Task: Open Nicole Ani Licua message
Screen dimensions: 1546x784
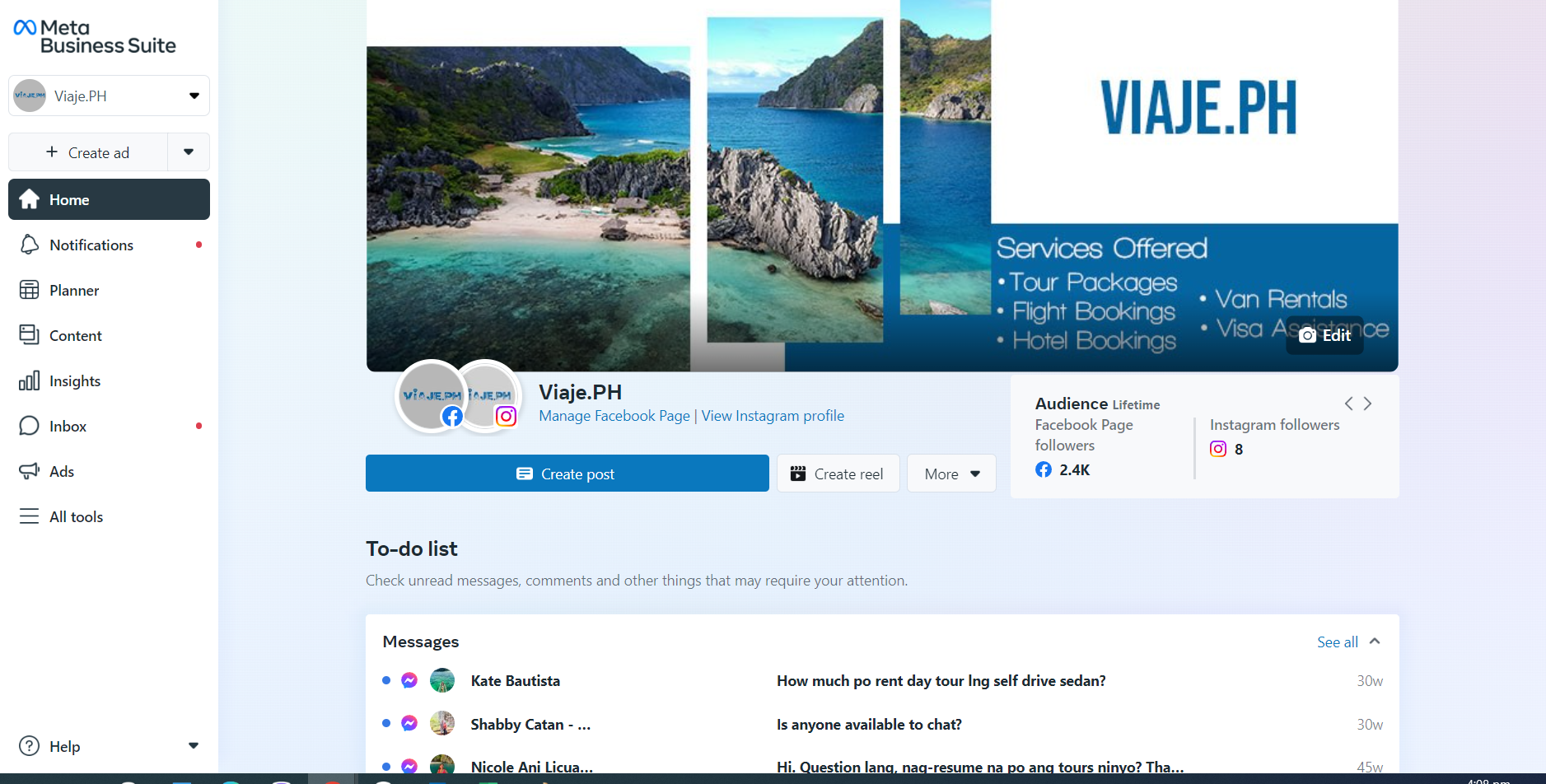Action: click(882, 765)
